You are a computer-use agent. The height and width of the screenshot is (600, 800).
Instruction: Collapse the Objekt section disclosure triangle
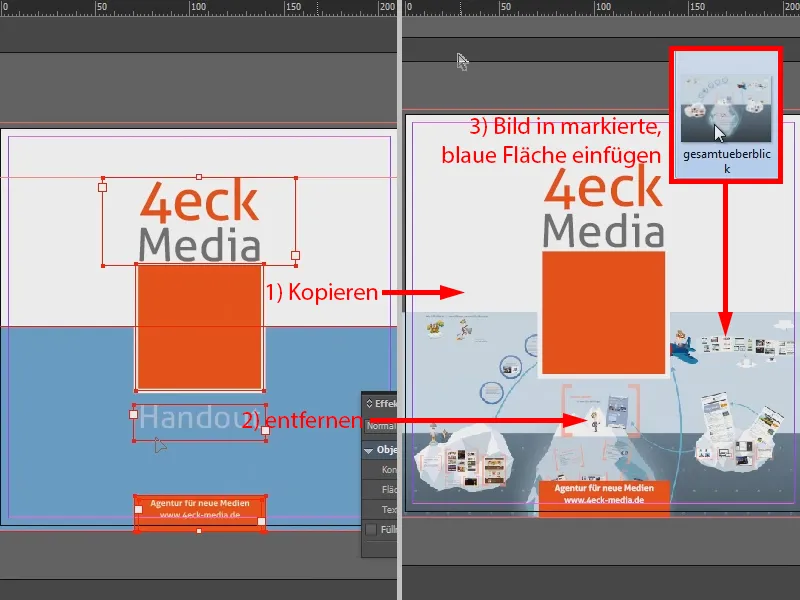coord(368,449)
